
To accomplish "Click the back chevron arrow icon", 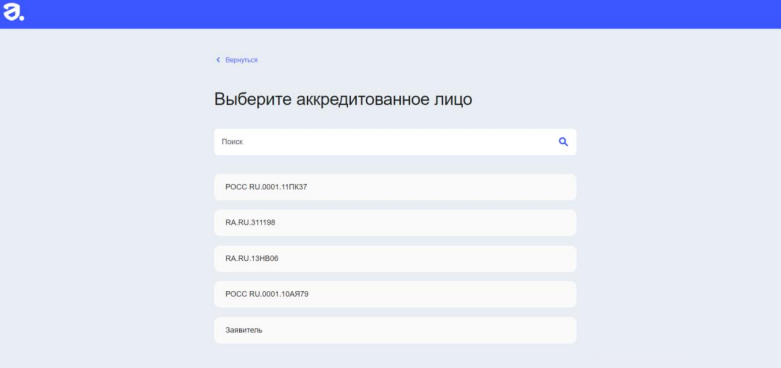I will (x=218, y=60).
